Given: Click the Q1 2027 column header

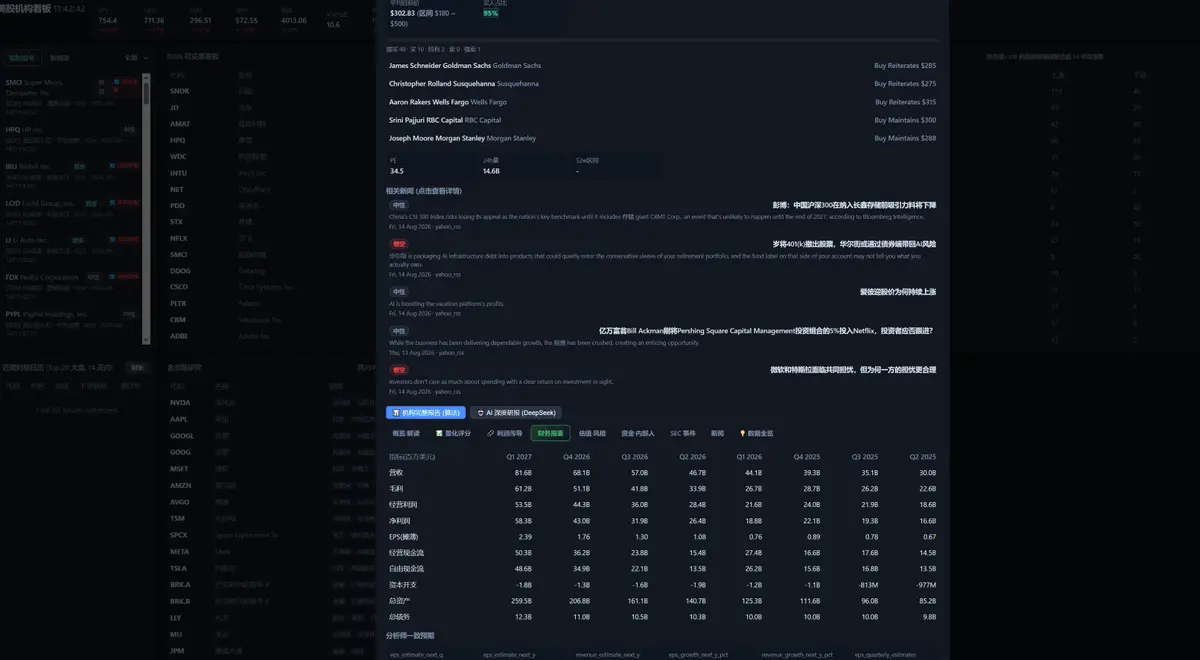Looking at the screenshot, I should point(519,456).
